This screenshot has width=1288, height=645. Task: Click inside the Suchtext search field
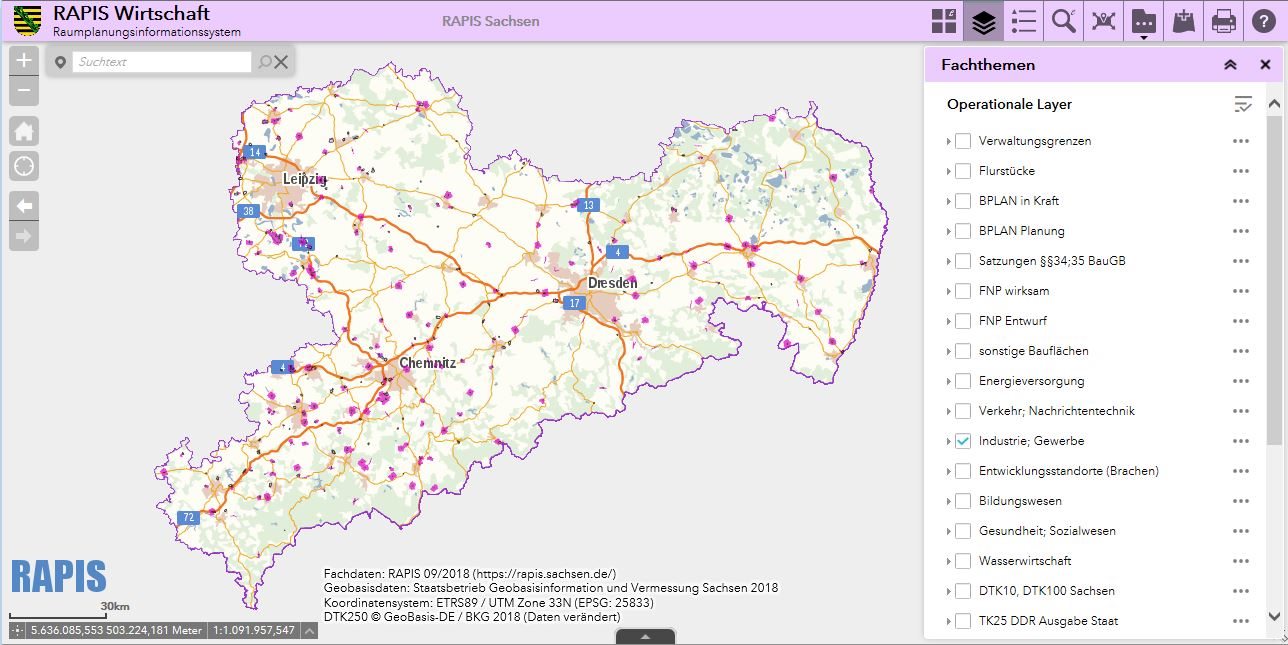pyautogui.click(x=162, y=62)
